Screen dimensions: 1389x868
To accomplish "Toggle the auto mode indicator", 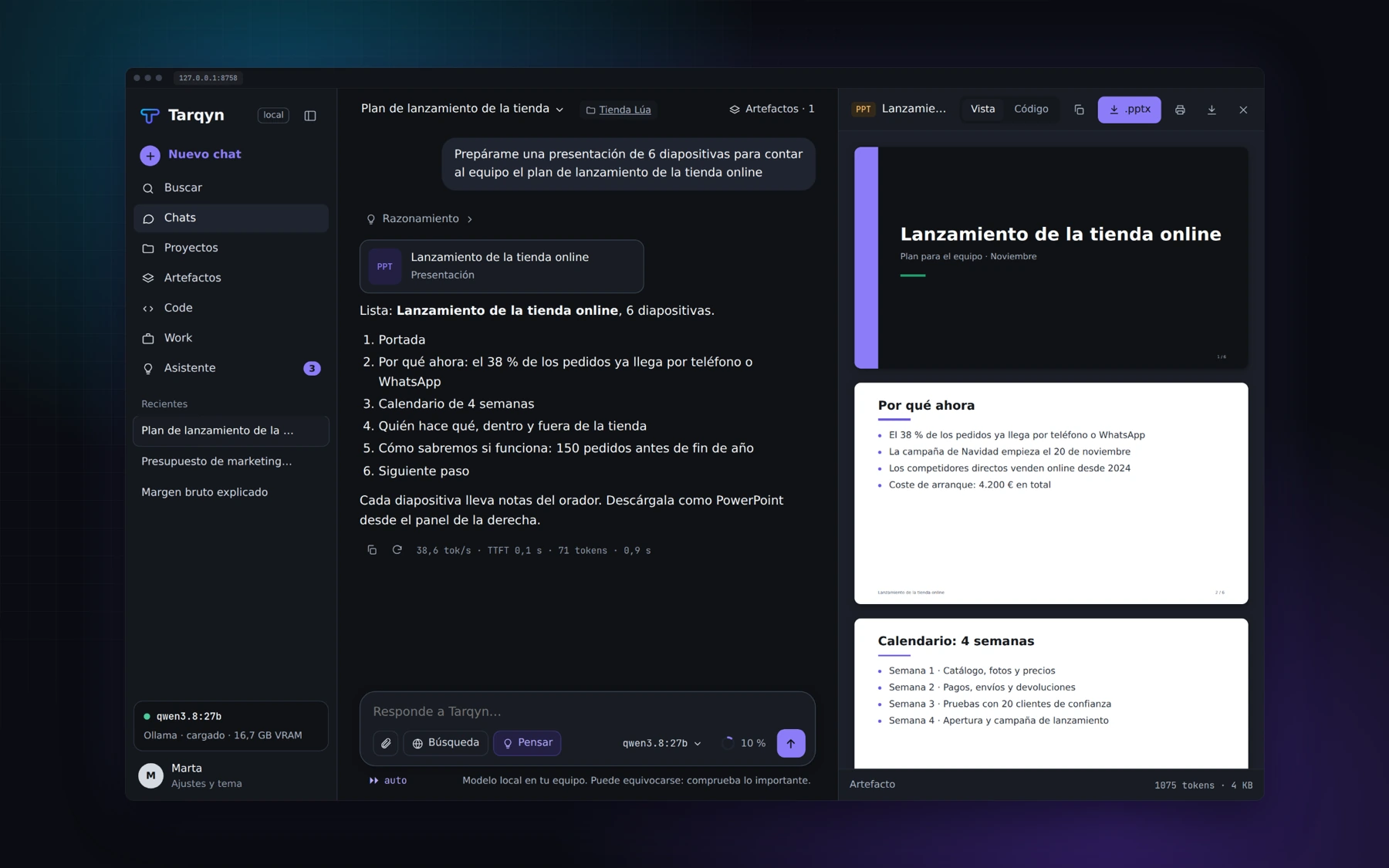I will click(x=387, y=781).
